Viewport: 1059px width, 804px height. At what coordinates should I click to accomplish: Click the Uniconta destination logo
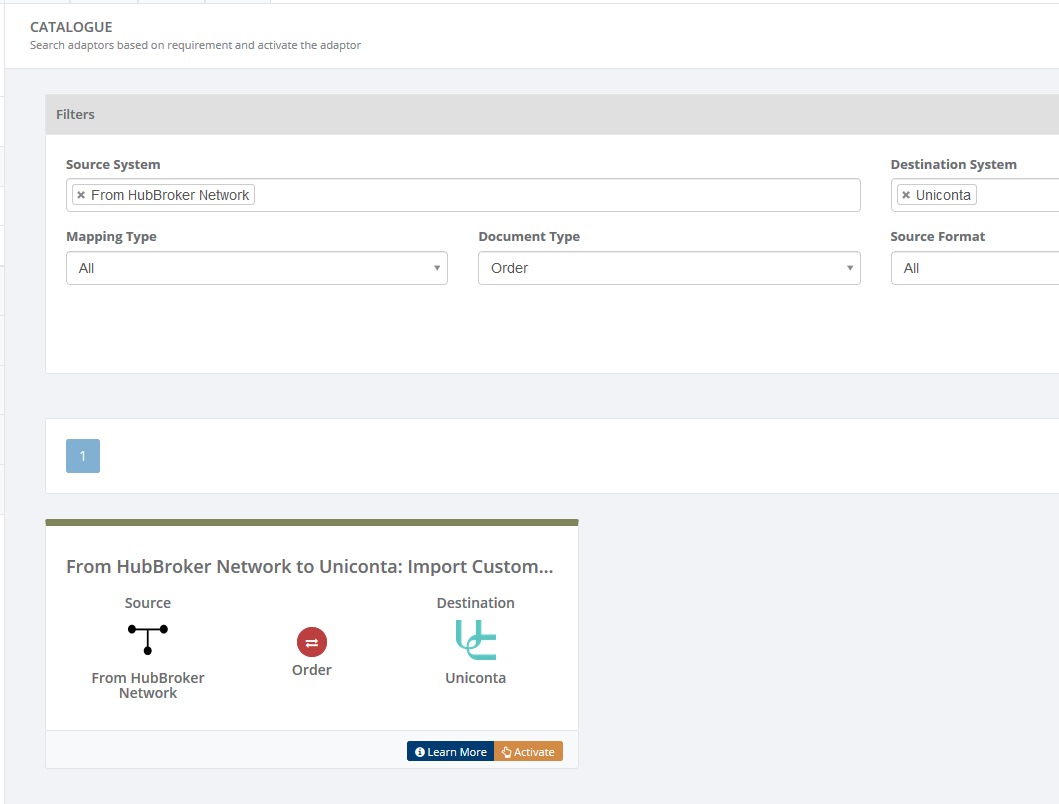tap(475, 640)
